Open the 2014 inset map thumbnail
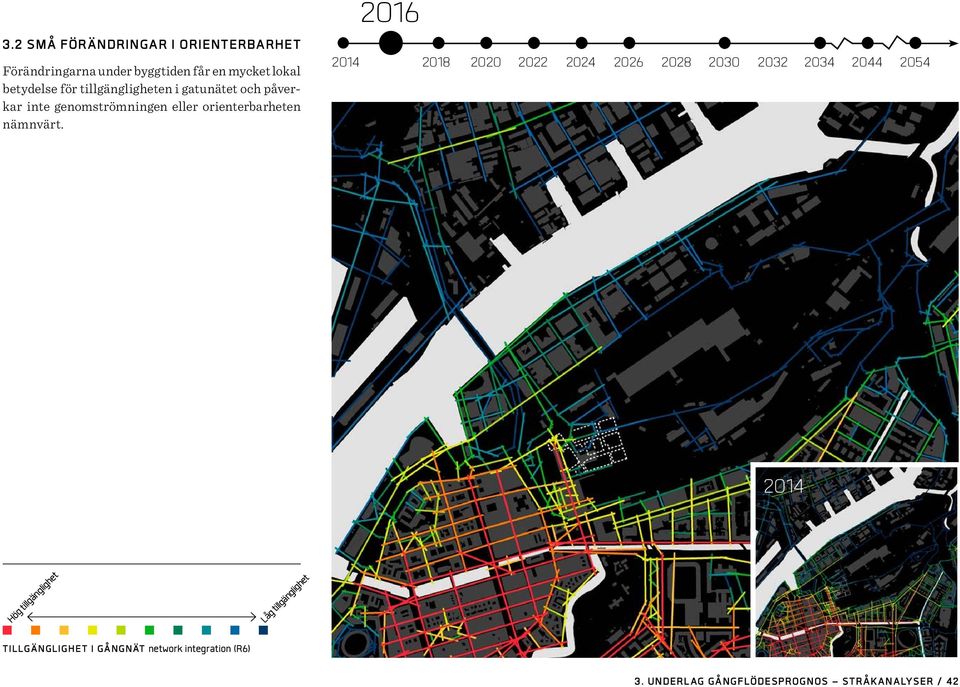960x687 pixels. (x=856, y=562)
